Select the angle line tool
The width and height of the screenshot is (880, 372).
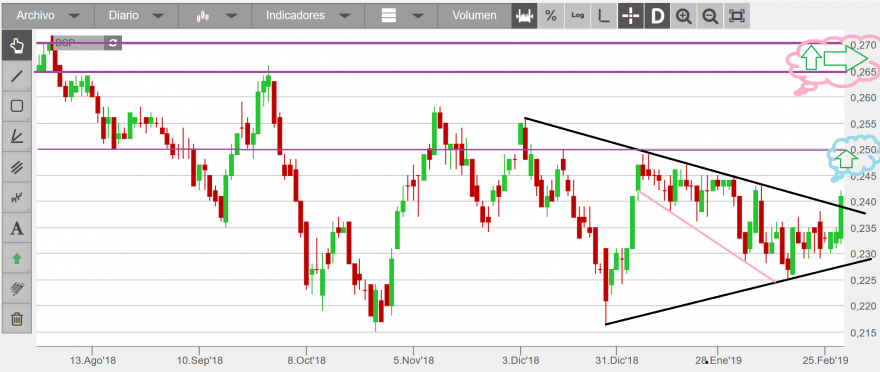click(17, 137)
